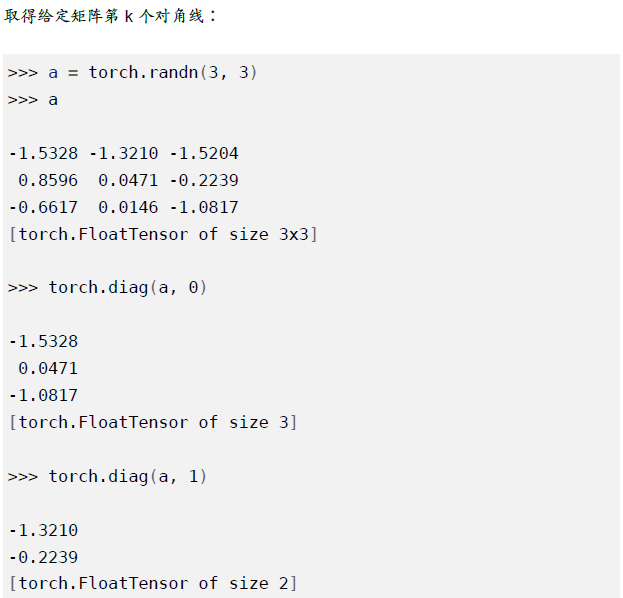Click the matrix value -1.3210 in the first row
This screenshot has height=598, width=623.
pos(124,153)
